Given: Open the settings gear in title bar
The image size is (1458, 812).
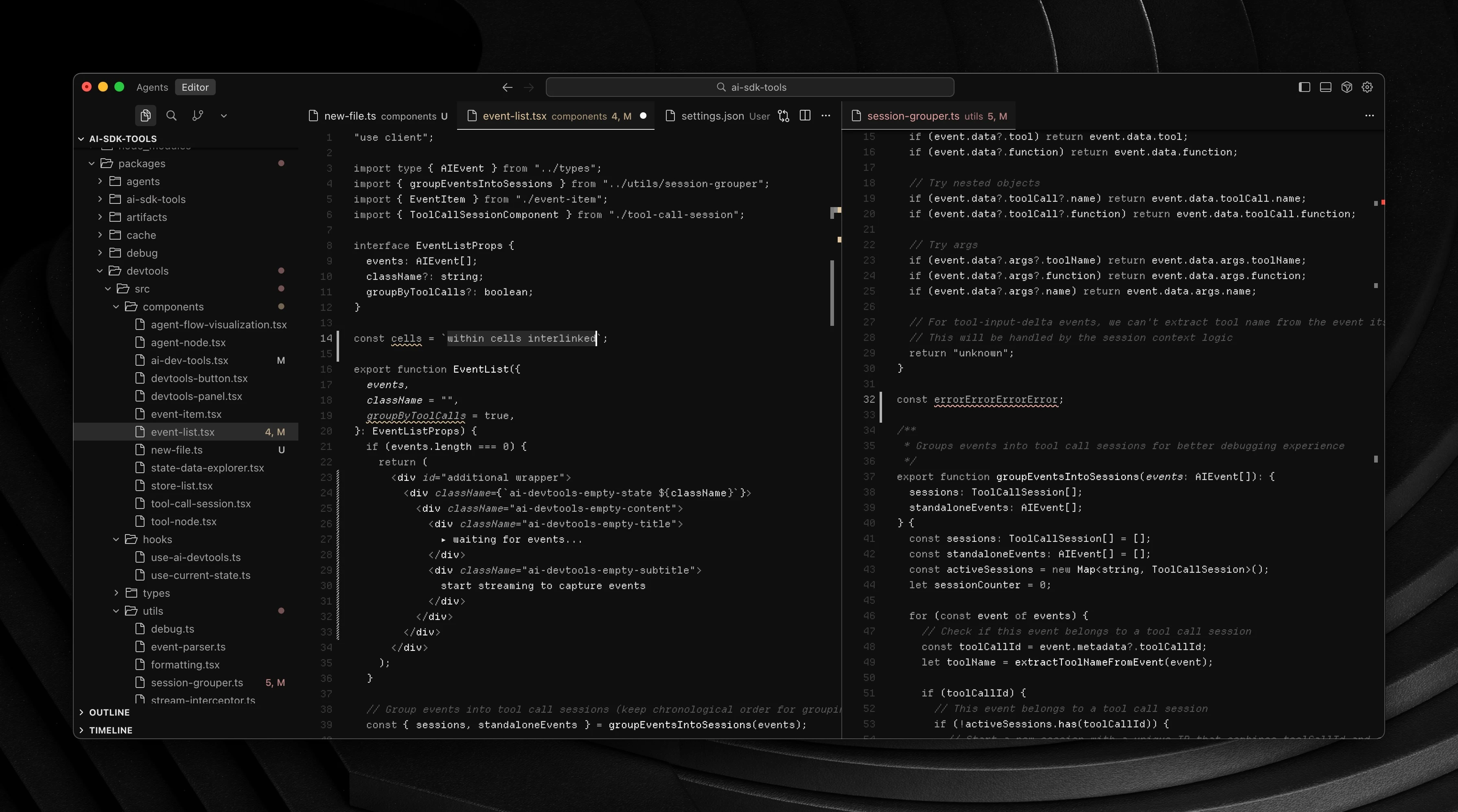Looking at the screenshot, I should 1368,87.
